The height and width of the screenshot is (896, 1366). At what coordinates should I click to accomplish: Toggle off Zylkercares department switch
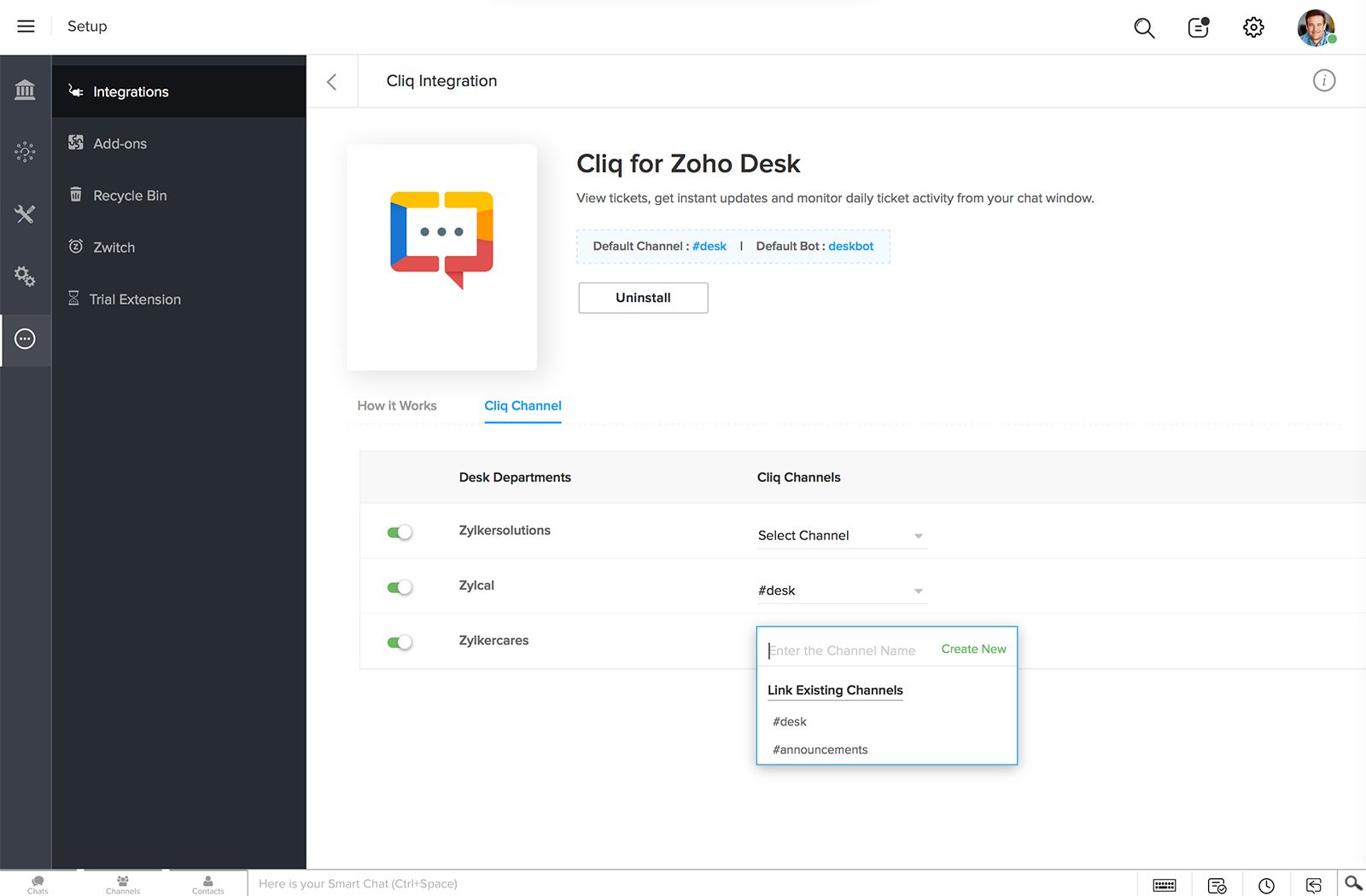[x=400, y=643]
